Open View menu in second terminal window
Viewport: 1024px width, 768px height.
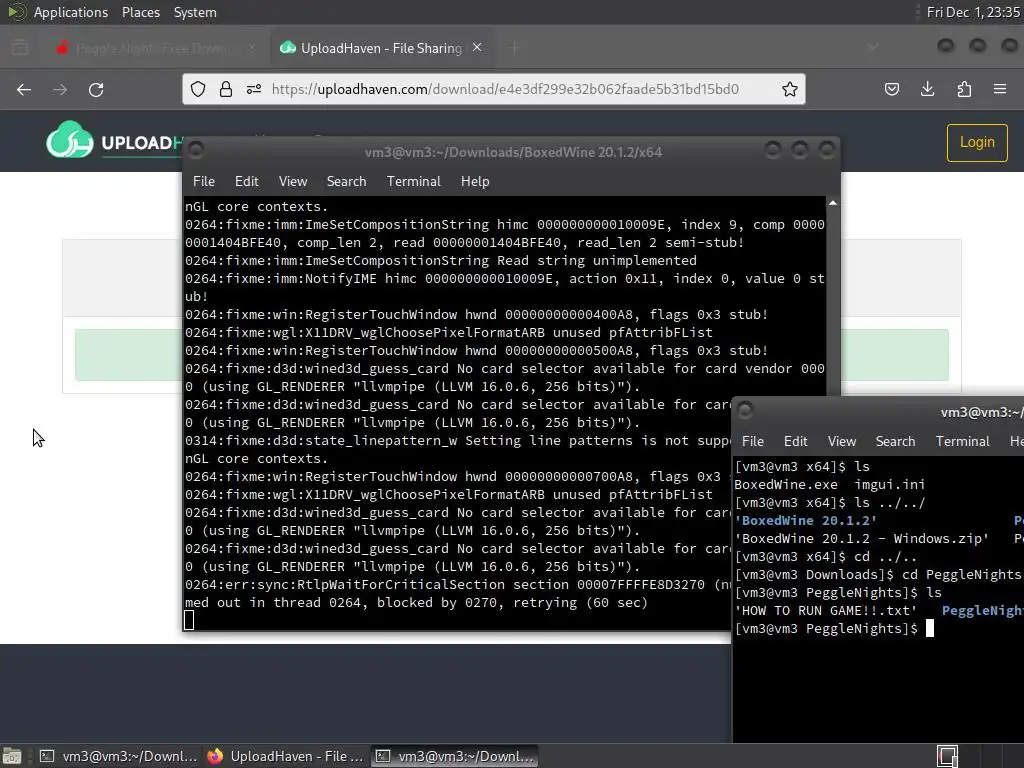point(842,441)
